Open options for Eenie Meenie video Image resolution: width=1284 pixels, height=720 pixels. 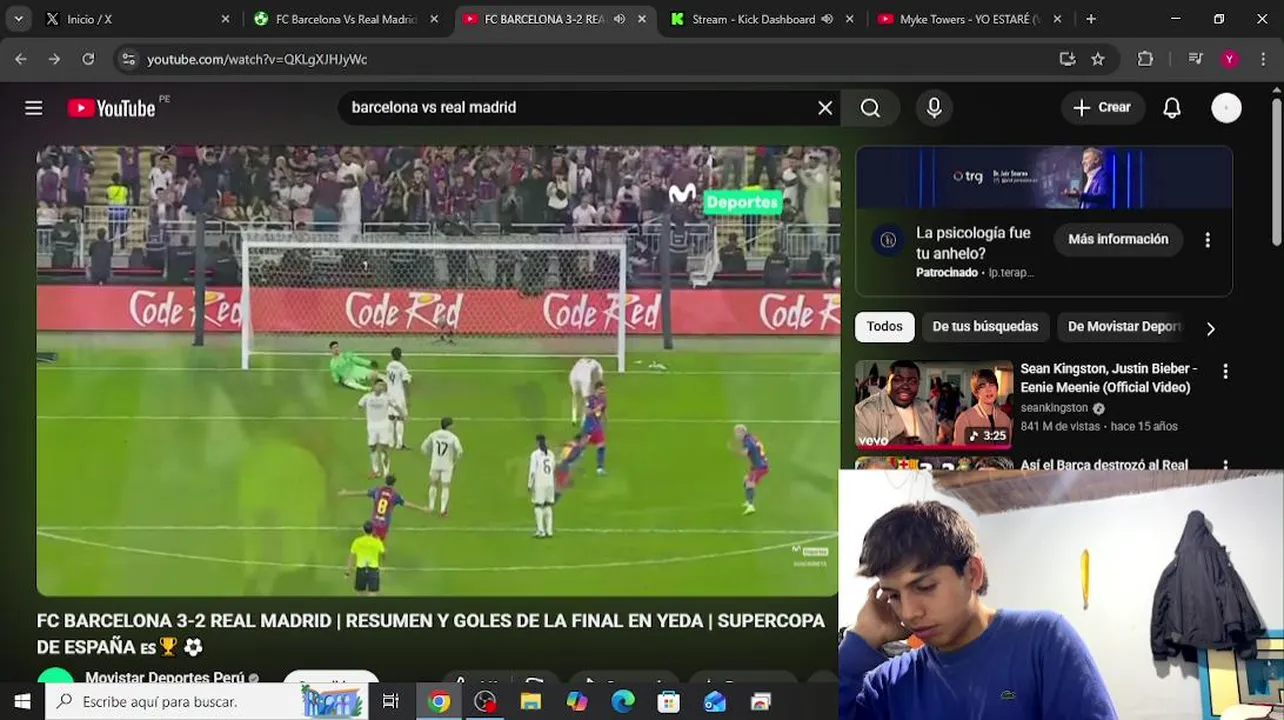click(1225, 371)
